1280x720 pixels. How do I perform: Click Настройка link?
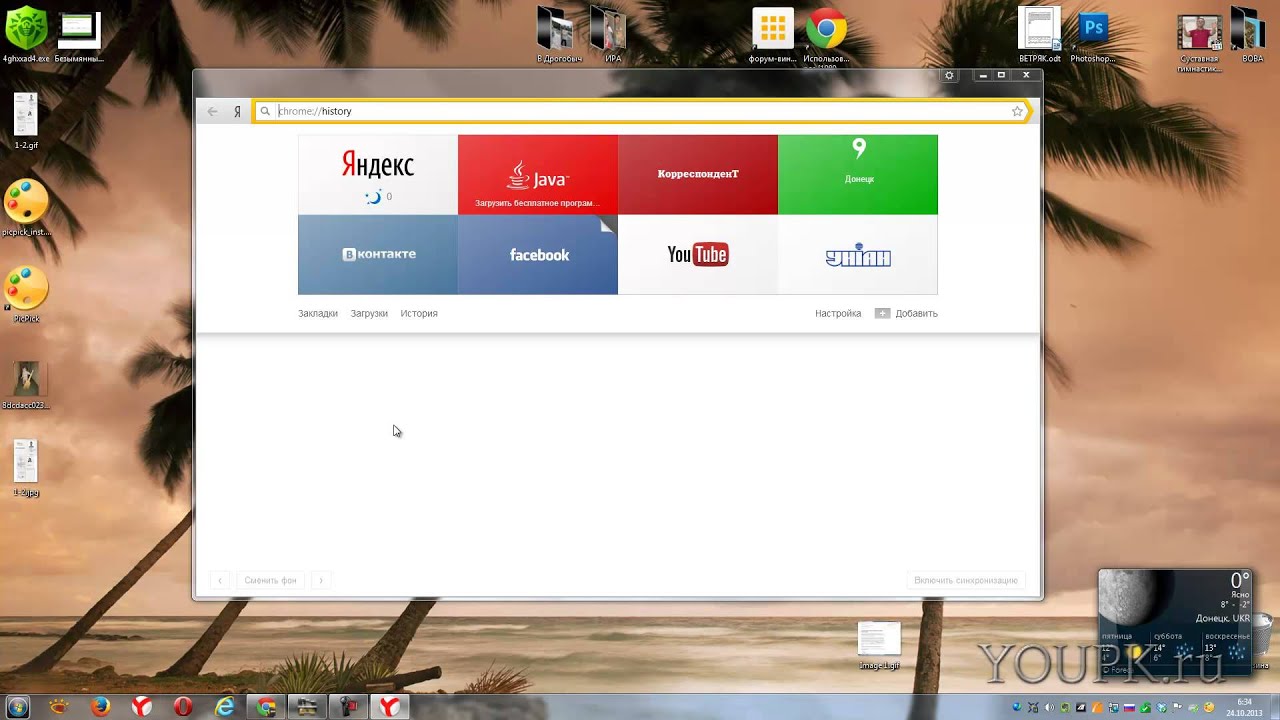click(x=838, y=313)
